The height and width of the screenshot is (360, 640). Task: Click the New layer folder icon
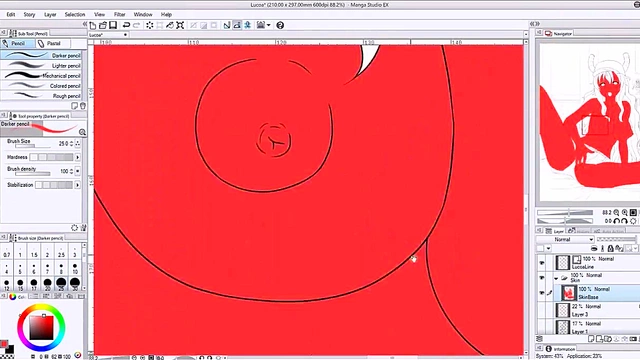click(608, 339)
